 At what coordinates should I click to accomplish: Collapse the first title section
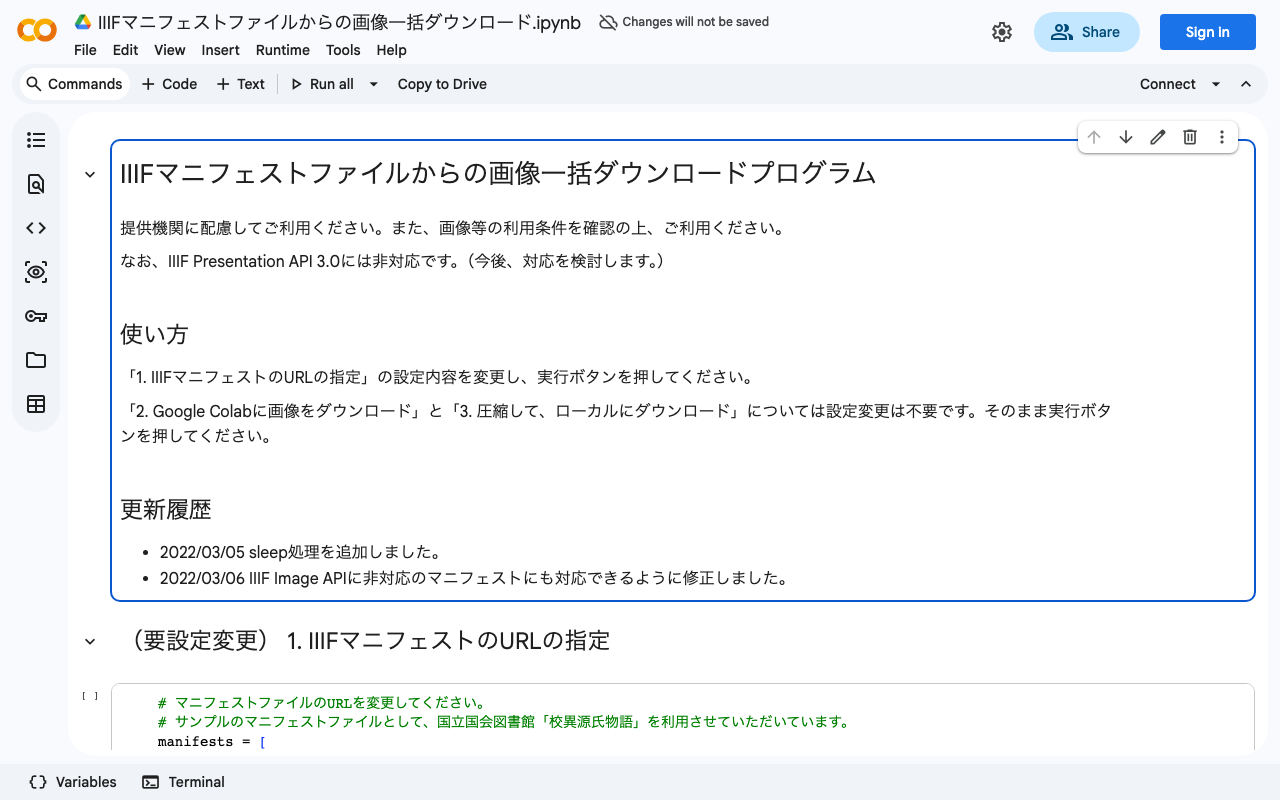90,174
